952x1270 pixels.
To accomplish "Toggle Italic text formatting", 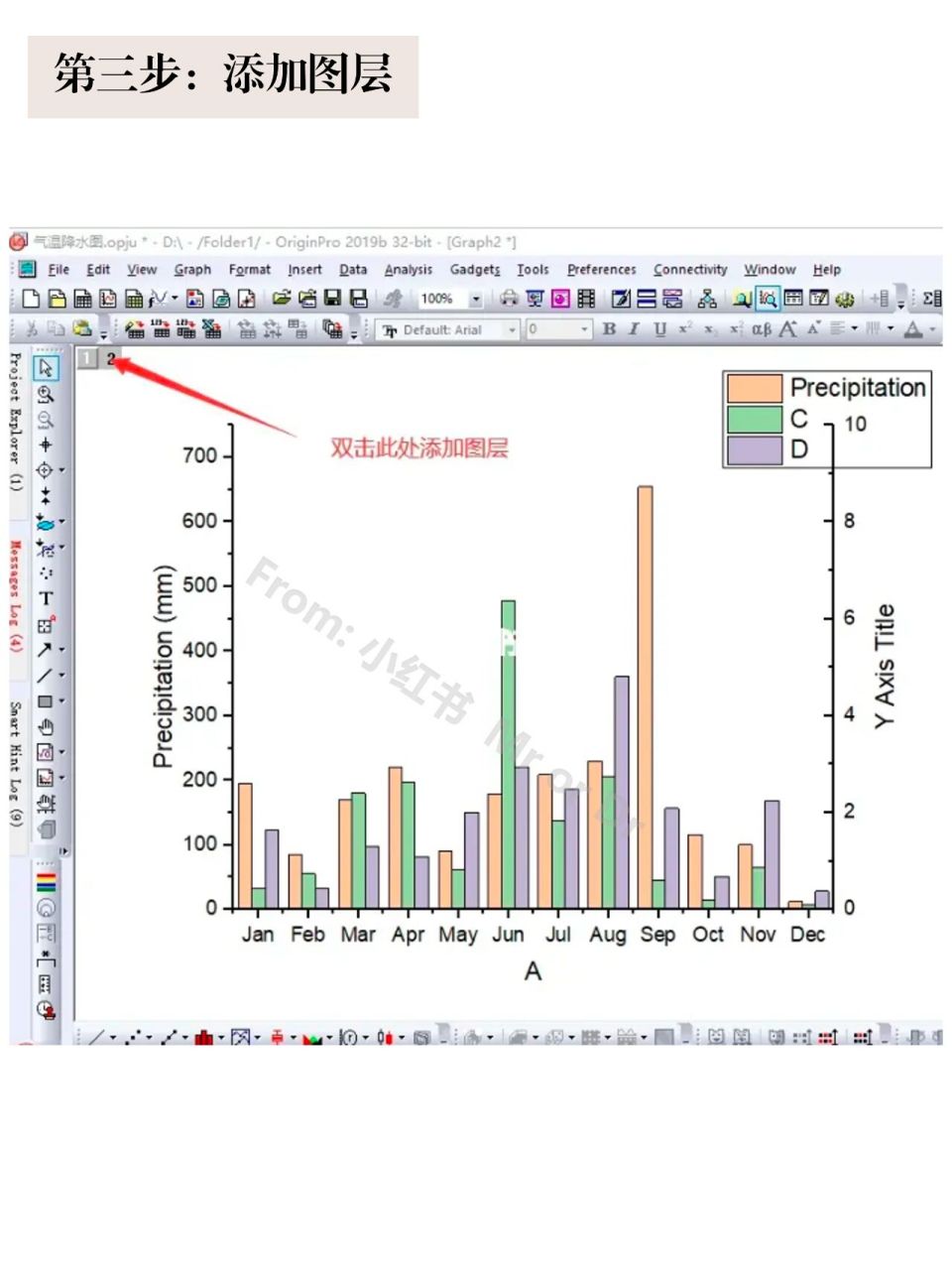I will pos(634,329).
